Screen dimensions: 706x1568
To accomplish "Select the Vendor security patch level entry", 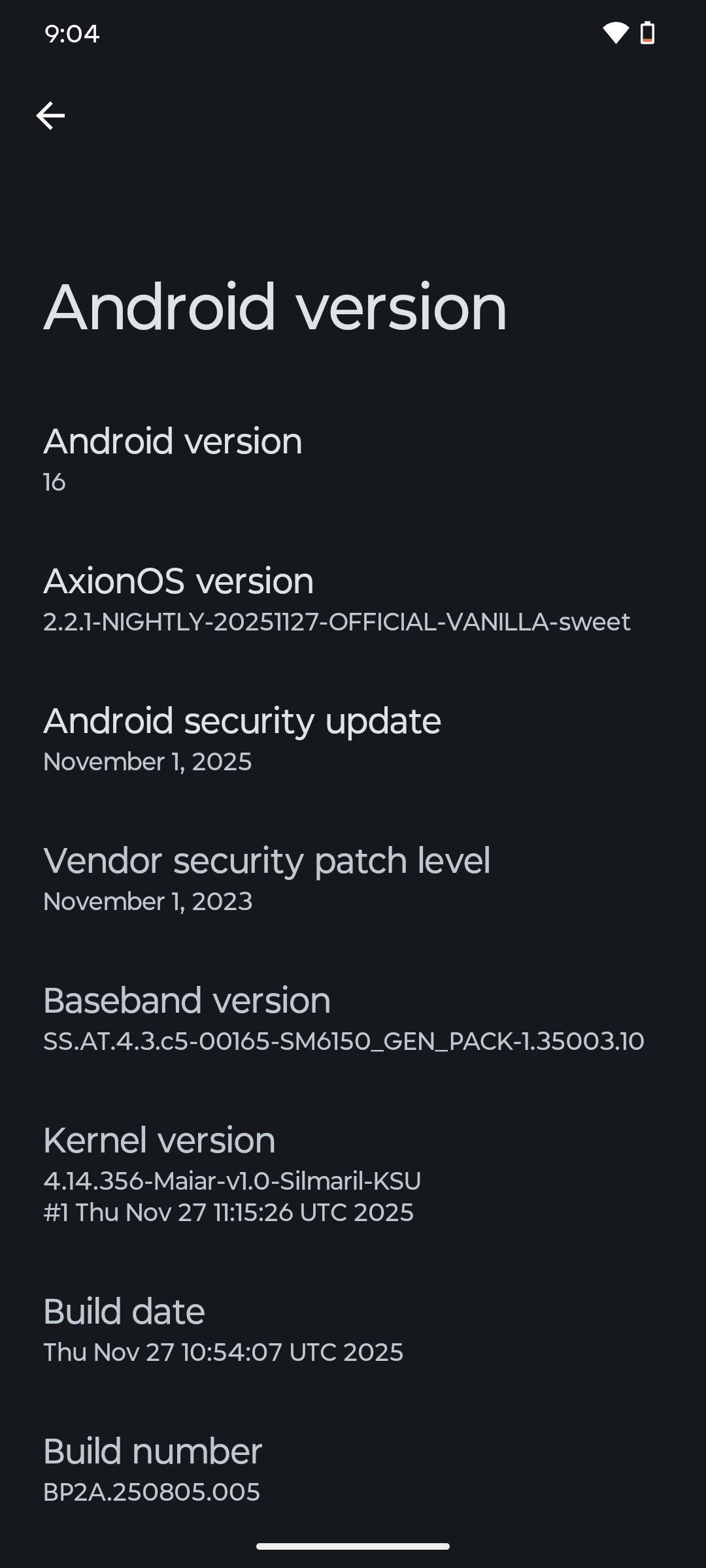I will 267,860.
